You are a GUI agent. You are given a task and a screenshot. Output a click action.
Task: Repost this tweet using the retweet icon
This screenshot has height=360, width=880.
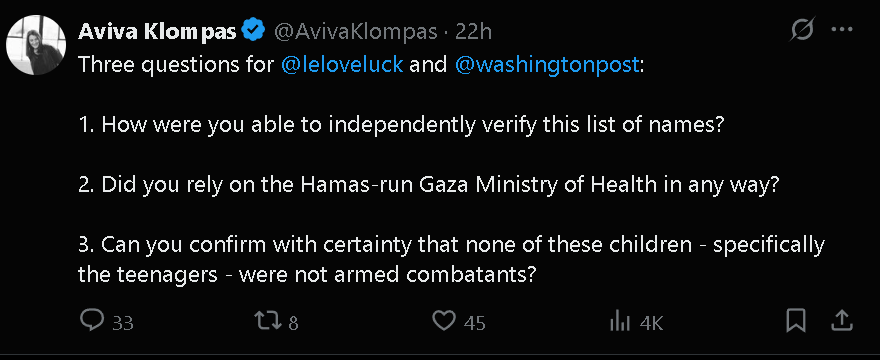pyautogui.click(x=268, y=321)
